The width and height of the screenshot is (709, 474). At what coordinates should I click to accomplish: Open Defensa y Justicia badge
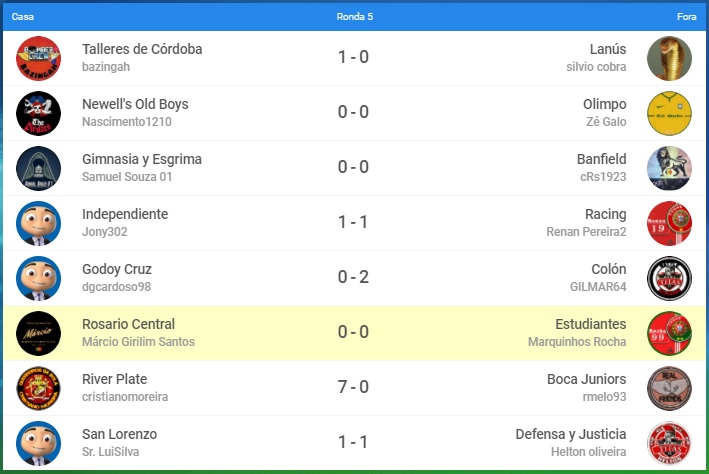(669, 443)
